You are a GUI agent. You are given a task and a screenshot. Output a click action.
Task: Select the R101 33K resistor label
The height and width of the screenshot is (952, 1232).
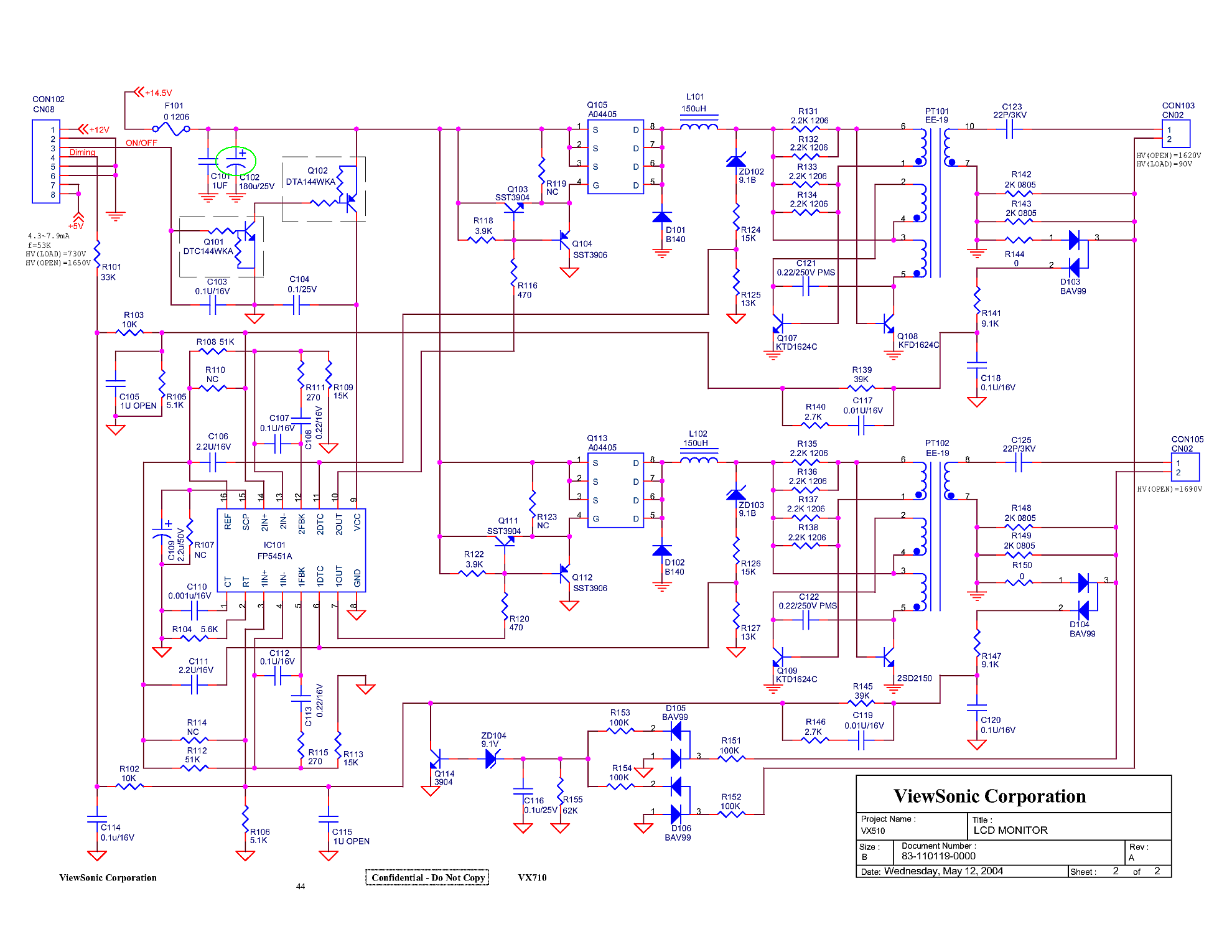[x=111, y=272]
